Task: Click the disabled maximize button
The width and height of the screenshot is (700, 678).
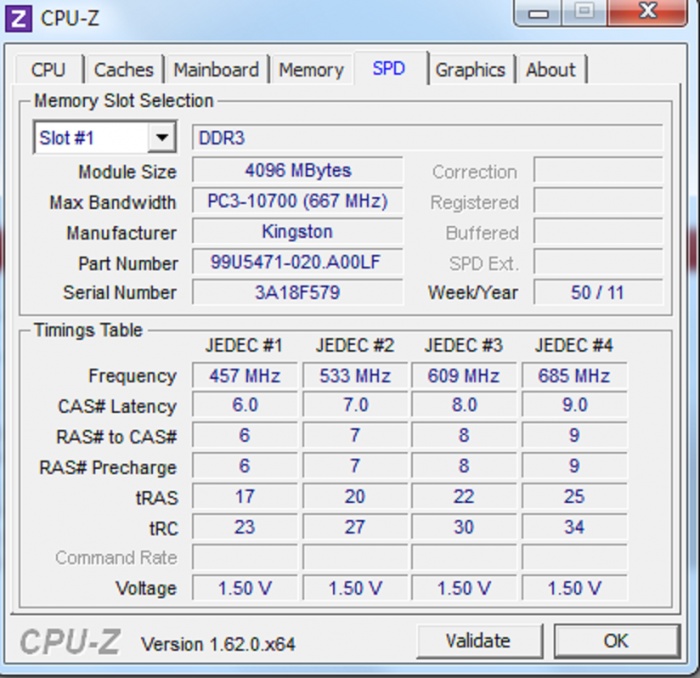Action: (x=584, y=12)
